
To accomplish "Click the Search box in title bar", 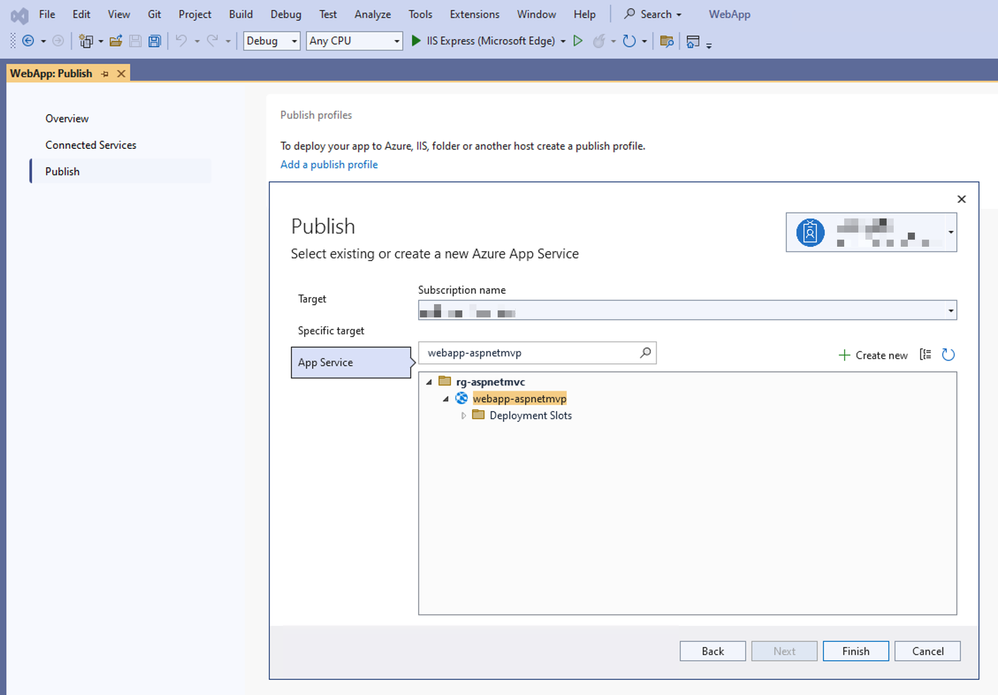I will coord(652,14).
